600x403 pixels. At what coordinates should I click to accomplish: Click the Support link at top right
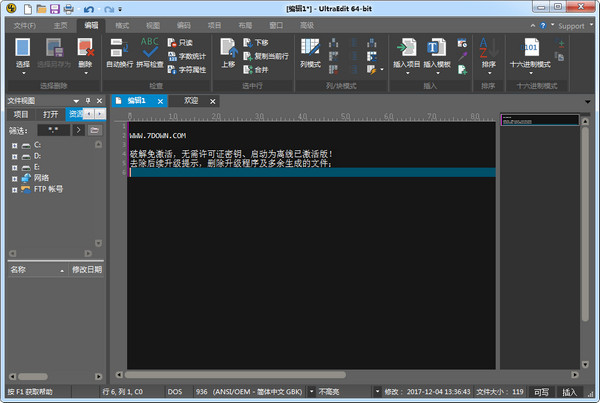570,25
